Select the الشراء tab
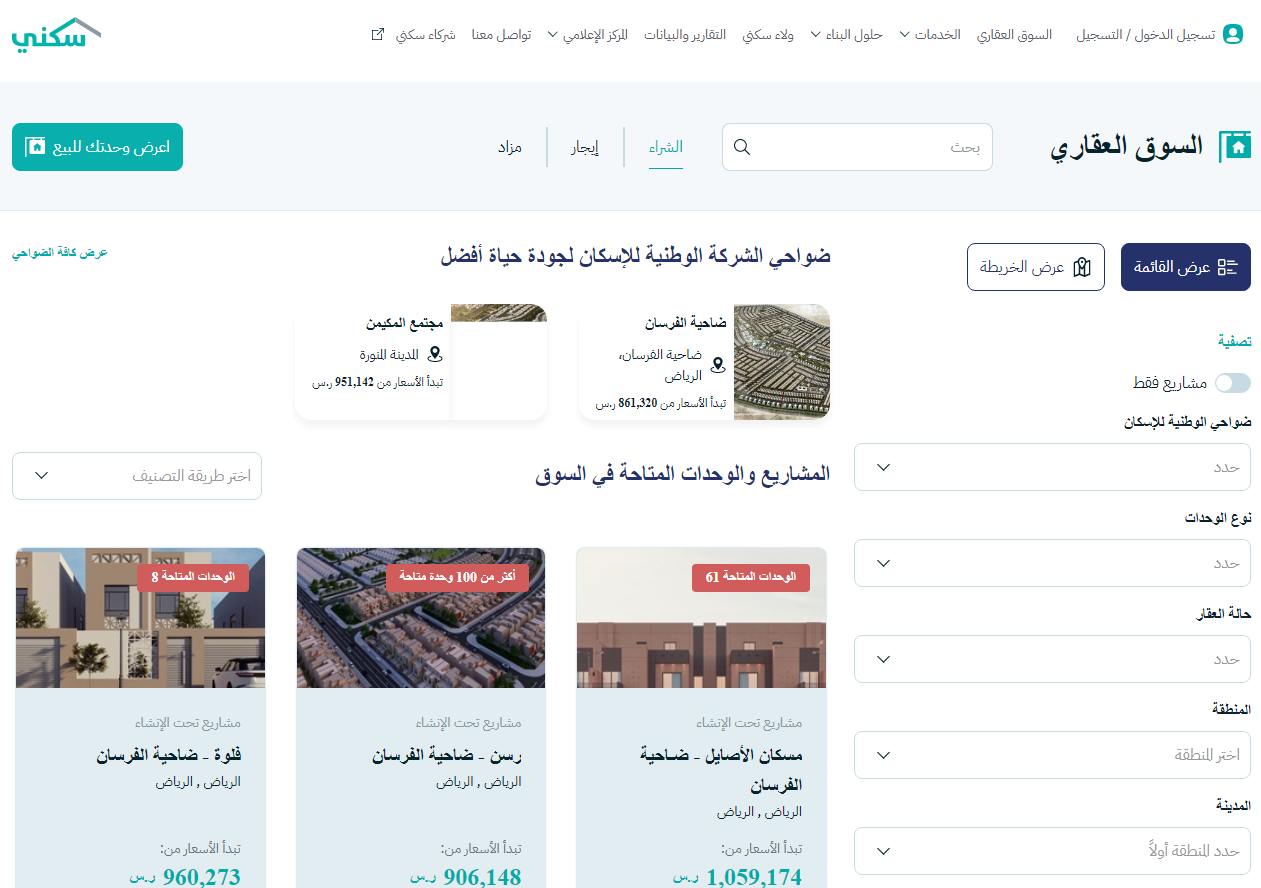This screenshot has width=1261, height=888. pyautogui.click(x=666, y=147)
